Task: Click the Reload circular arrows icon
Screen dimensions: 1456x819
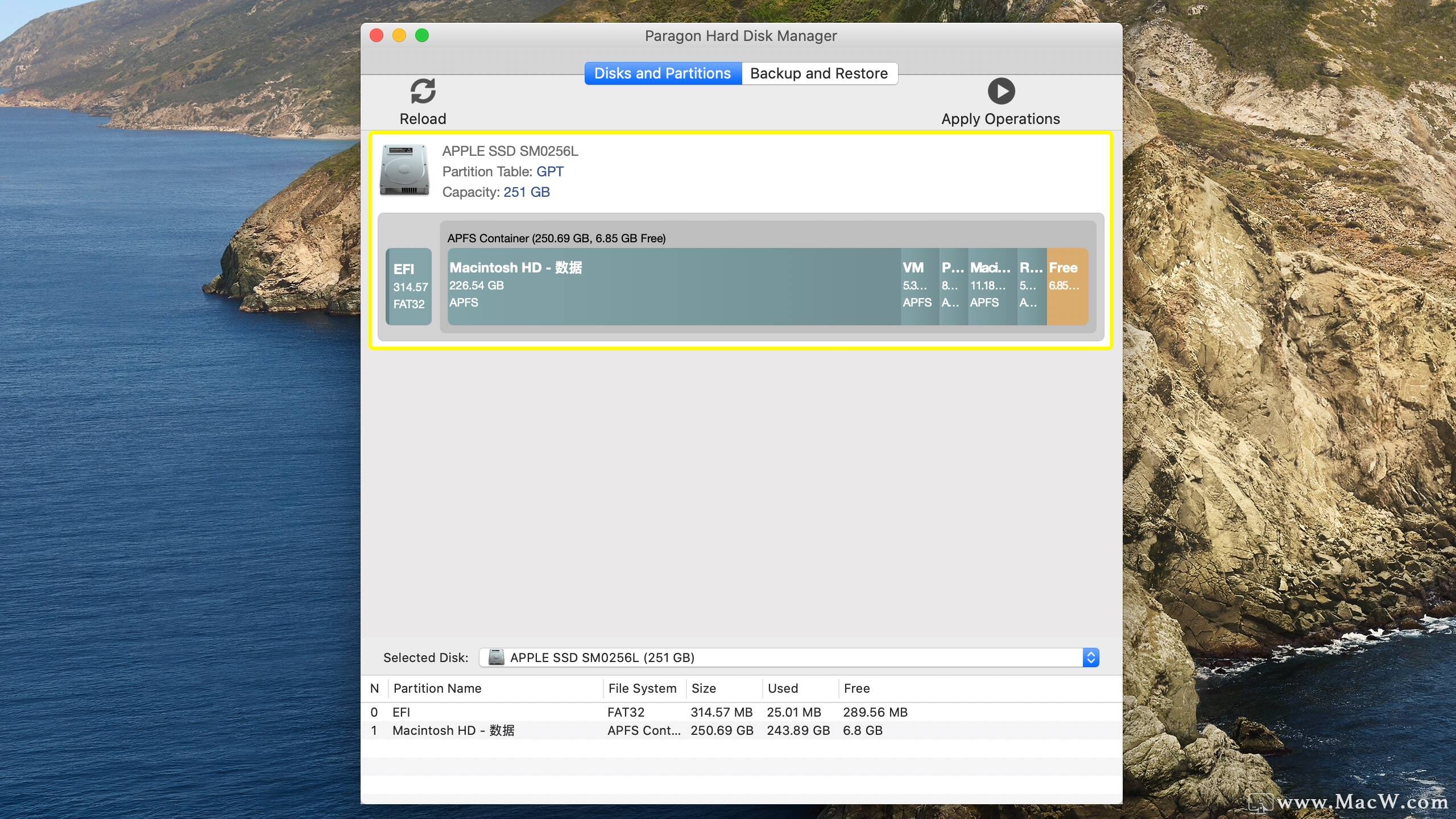Action: 423,91
